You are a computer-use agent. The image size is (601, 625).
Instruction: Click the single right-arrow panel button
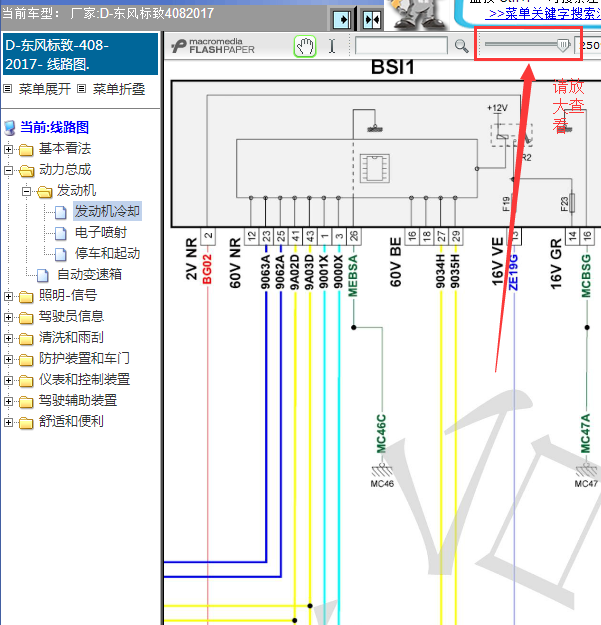click(x=342, y=20)
